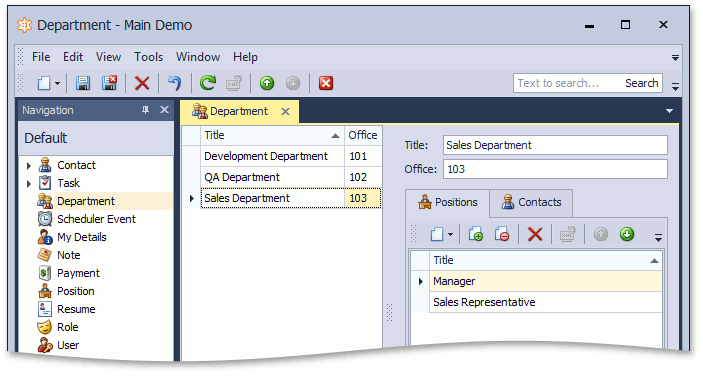Click the gray Next Record down arrow
Viewport: 703px width, 377px height.
pyautogui.click(x=293, y=83)
